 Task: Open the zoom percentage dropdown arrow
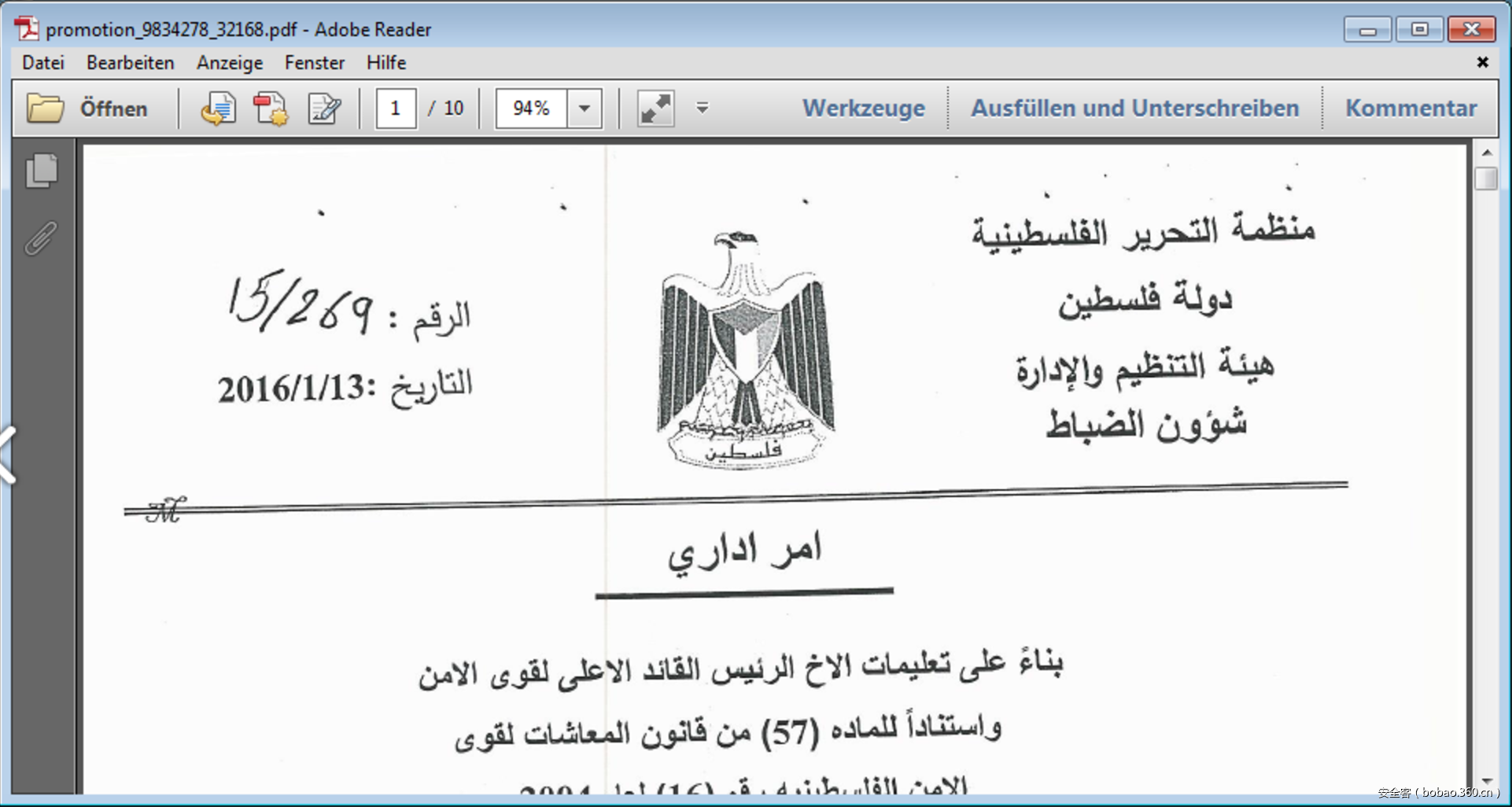click(x=583, y=109)
